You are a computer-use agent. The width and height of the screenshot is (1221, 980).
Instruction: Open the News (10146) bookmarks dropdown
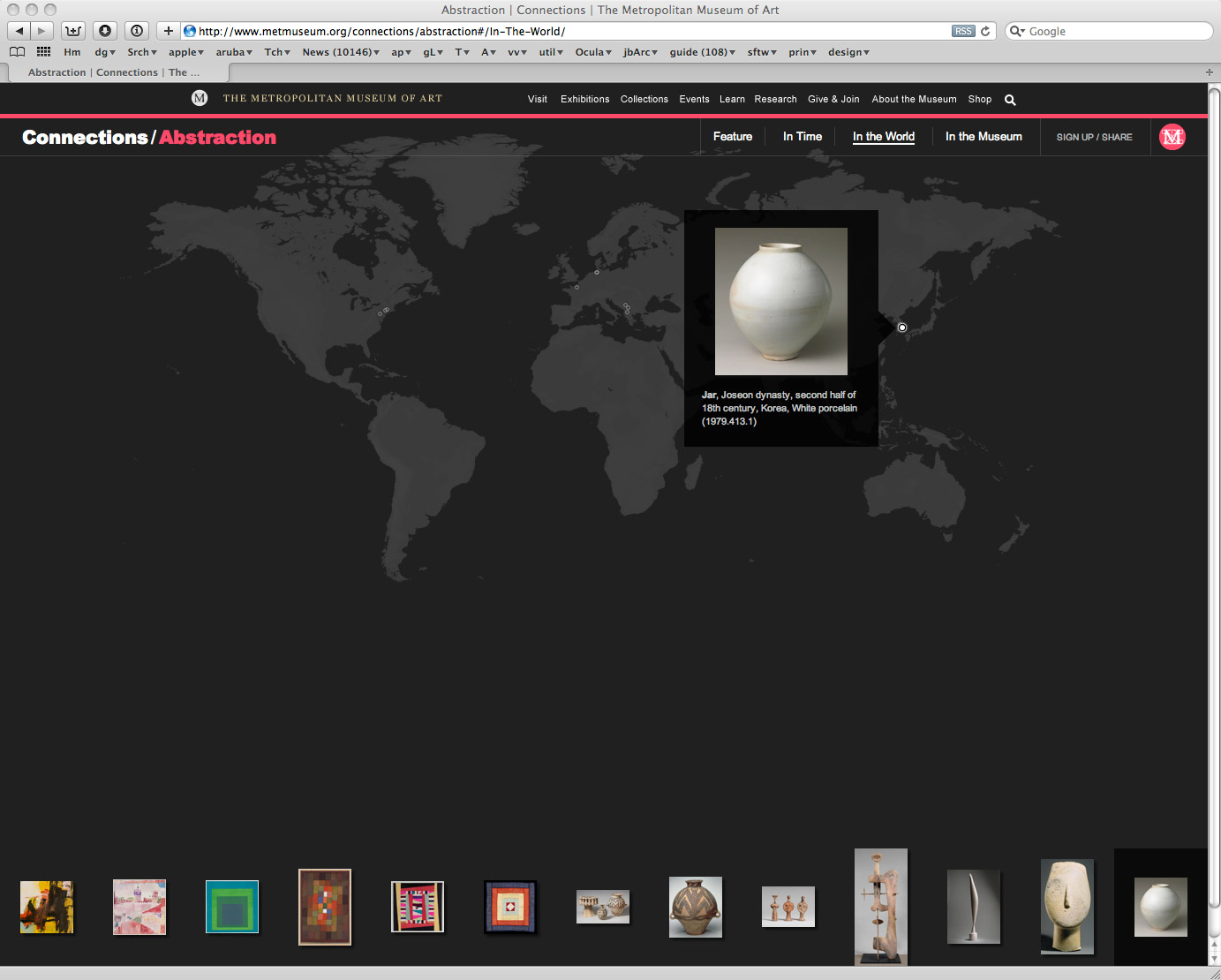[341, 52]
